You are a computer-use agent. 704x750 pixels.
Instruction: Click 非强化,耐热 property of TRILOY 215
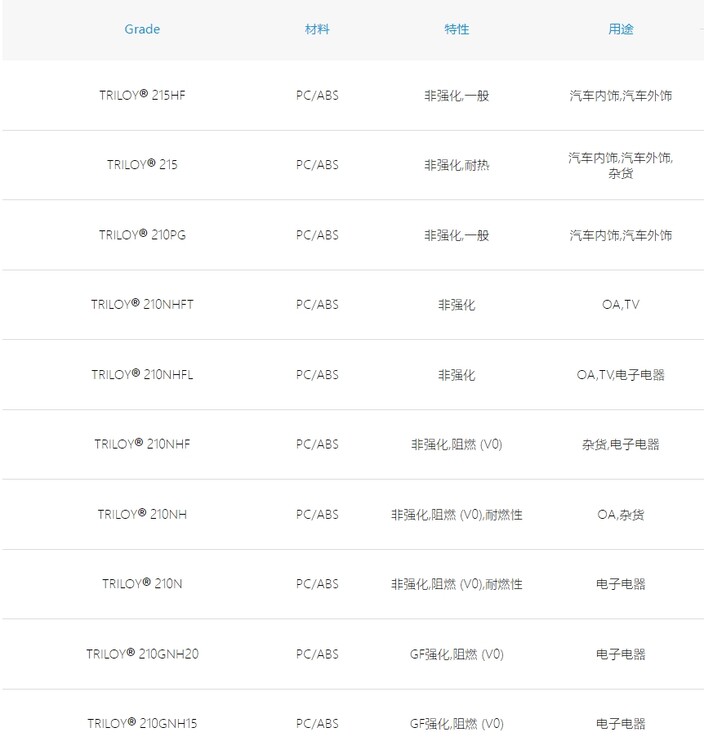457,165
